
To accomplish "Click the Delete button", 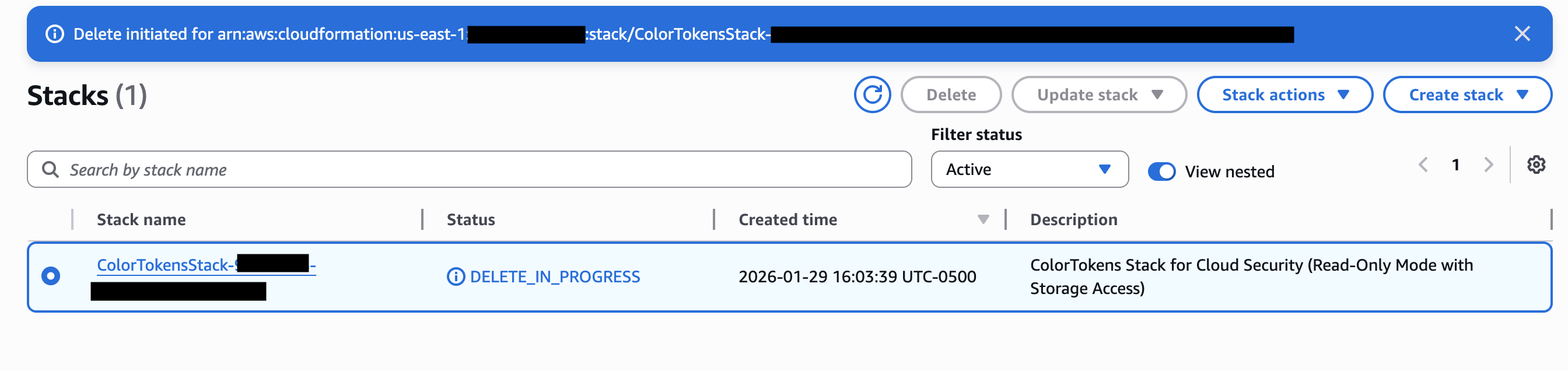I will click(x=951, y=94).
